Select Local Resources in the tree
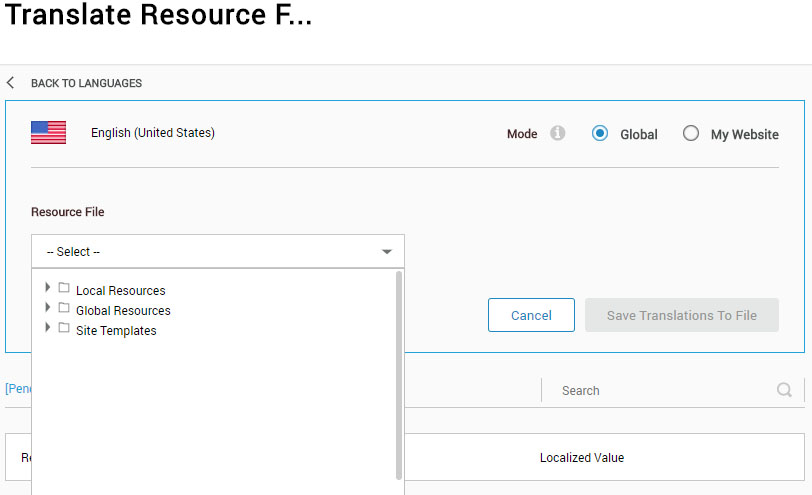 (x=121, y=291)
